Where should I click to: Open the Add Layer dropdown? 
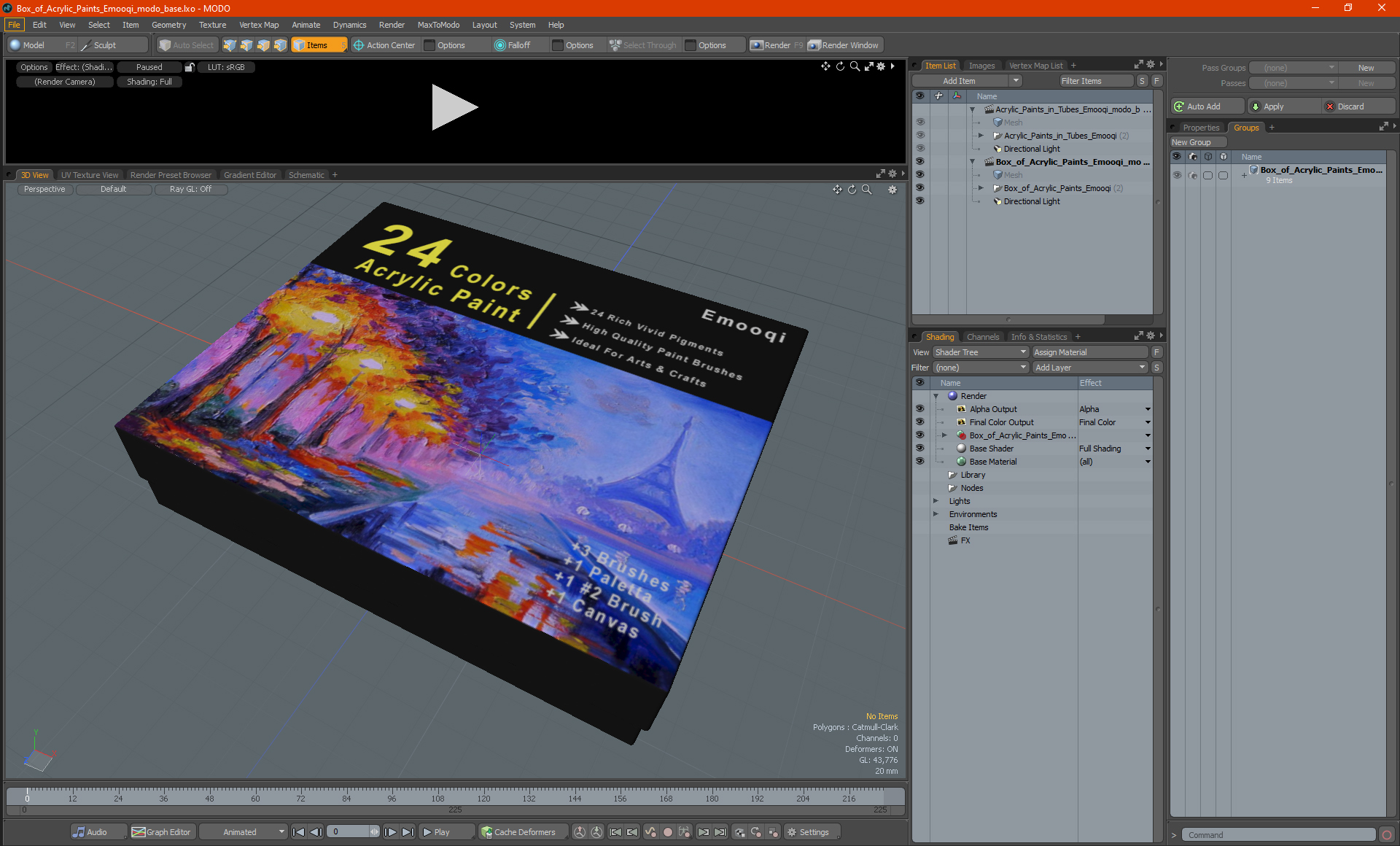[1090, 368]
